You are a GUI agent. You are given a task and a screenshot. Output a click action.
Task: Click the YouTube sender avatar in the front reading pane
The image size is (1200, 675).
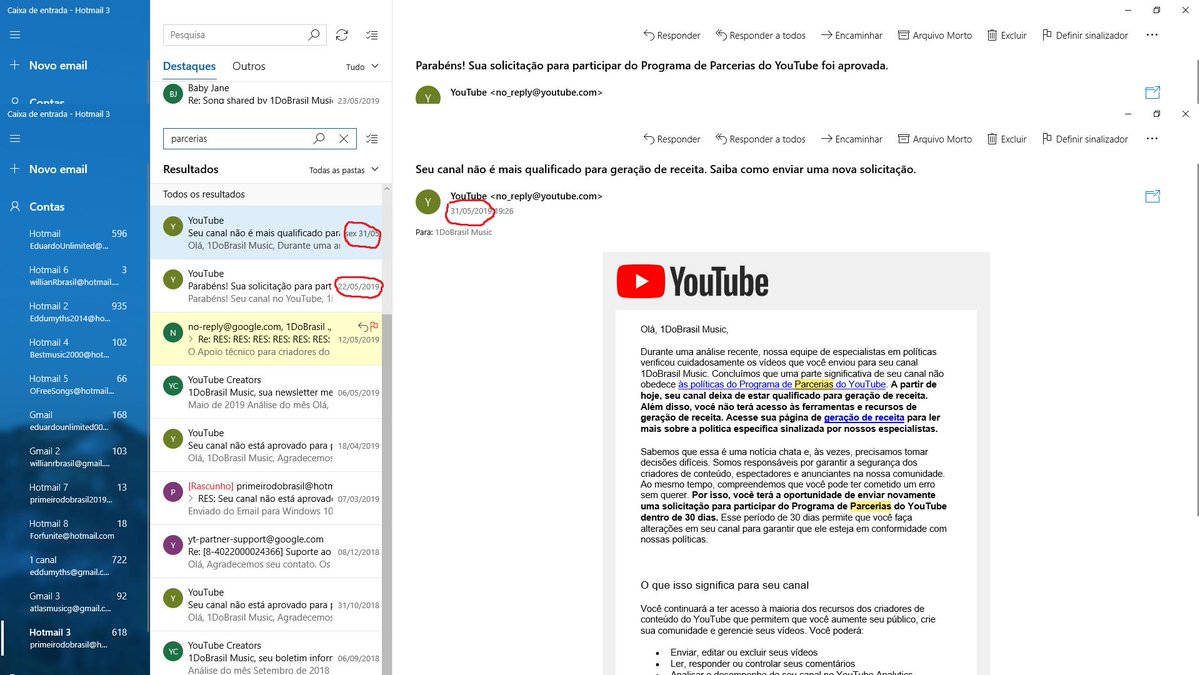(428, 201)
